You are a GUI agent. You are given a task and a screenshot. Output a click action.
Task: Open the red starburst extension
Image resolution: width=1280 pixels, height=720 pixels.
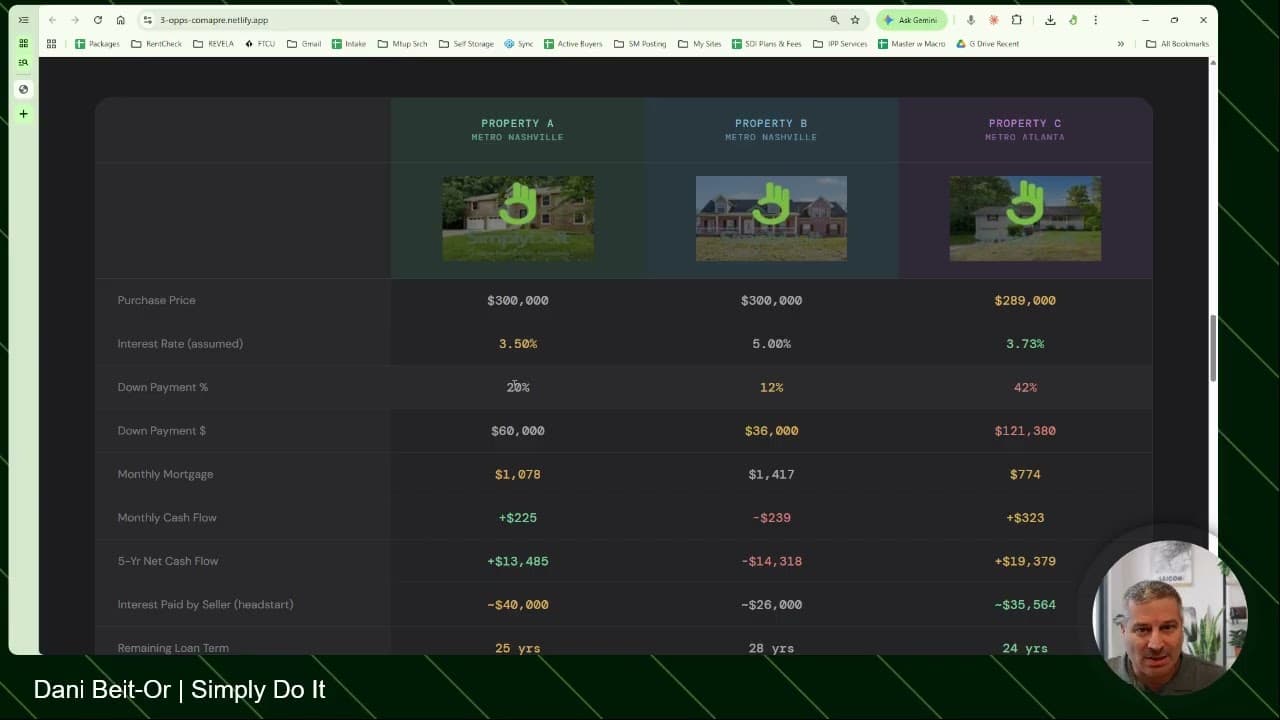[x=993, y=20]
